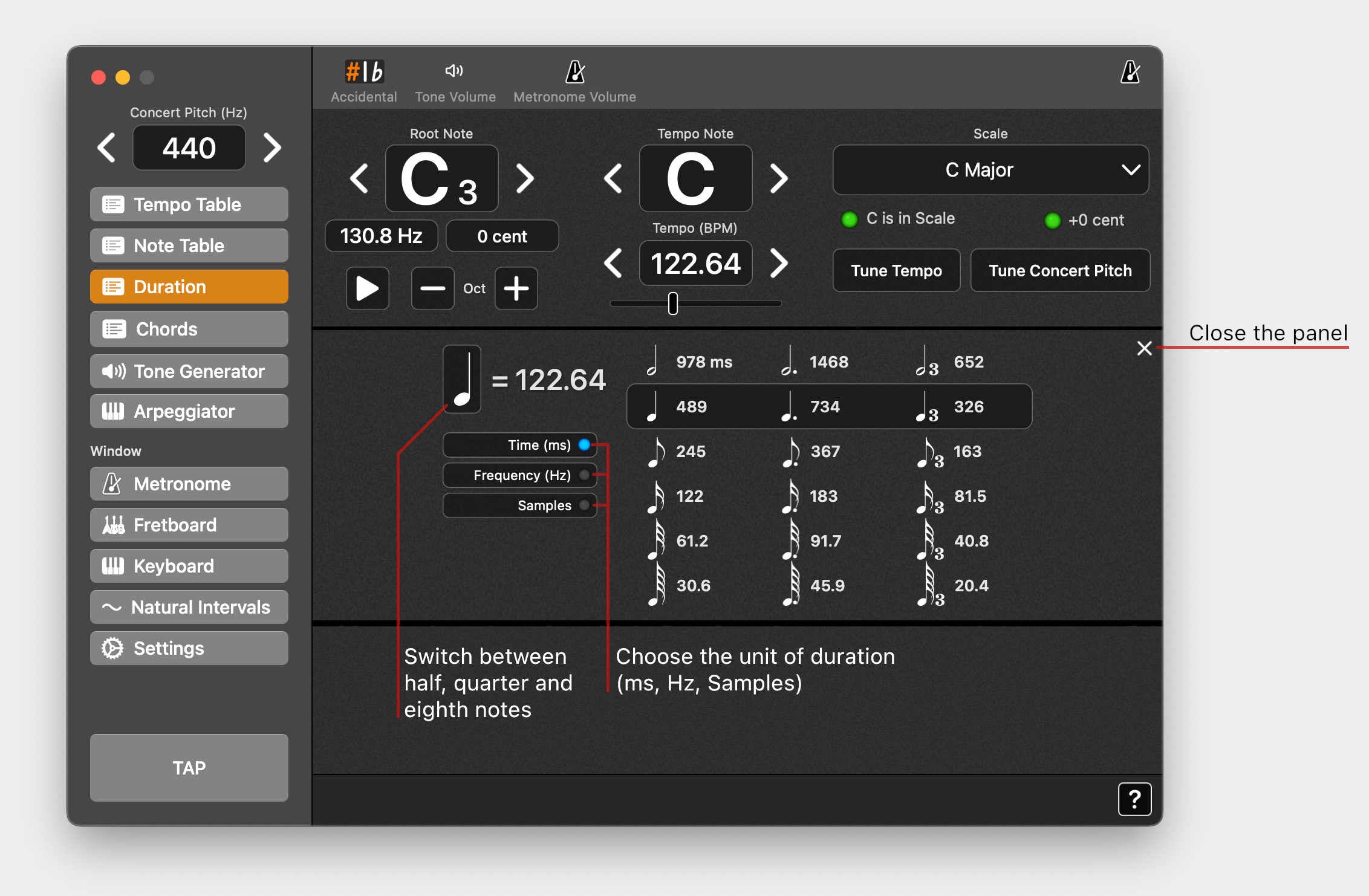Viewport: 1369px width, 896px height.
Task: Click the Tune Tempo button
Action: [896, 270]
